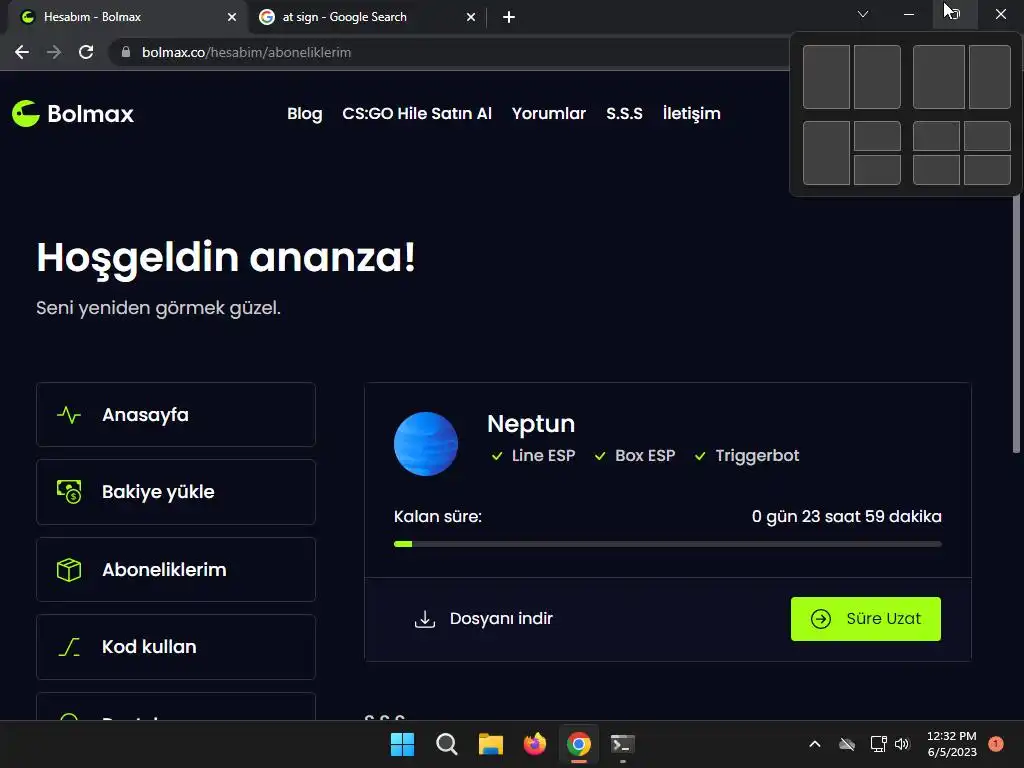This screenshot has height=768, width=1024.
Task: Click the circled arrow icon in Süre Uzat
Action: (821, 618)
